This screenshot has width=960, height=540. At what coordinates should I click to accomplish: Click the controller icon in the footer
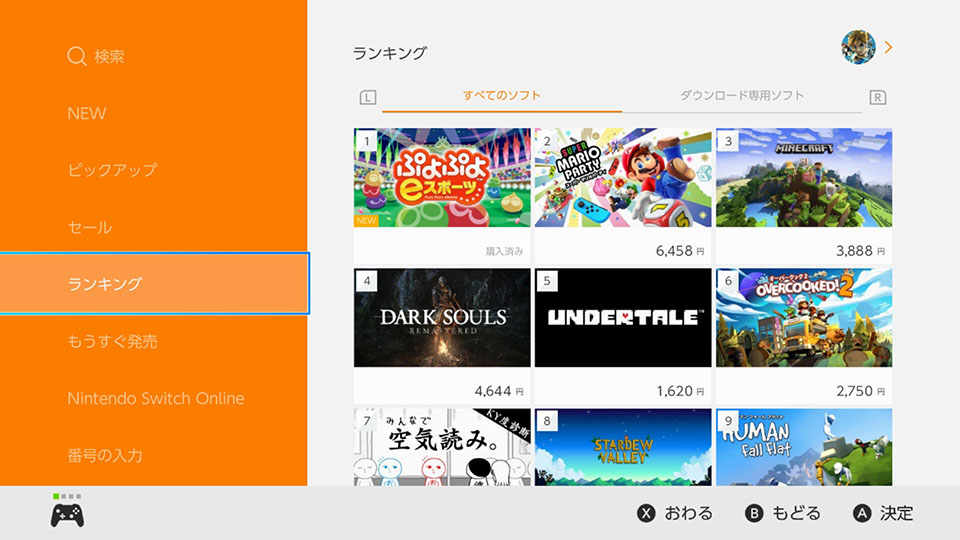(x=67, y=515)
